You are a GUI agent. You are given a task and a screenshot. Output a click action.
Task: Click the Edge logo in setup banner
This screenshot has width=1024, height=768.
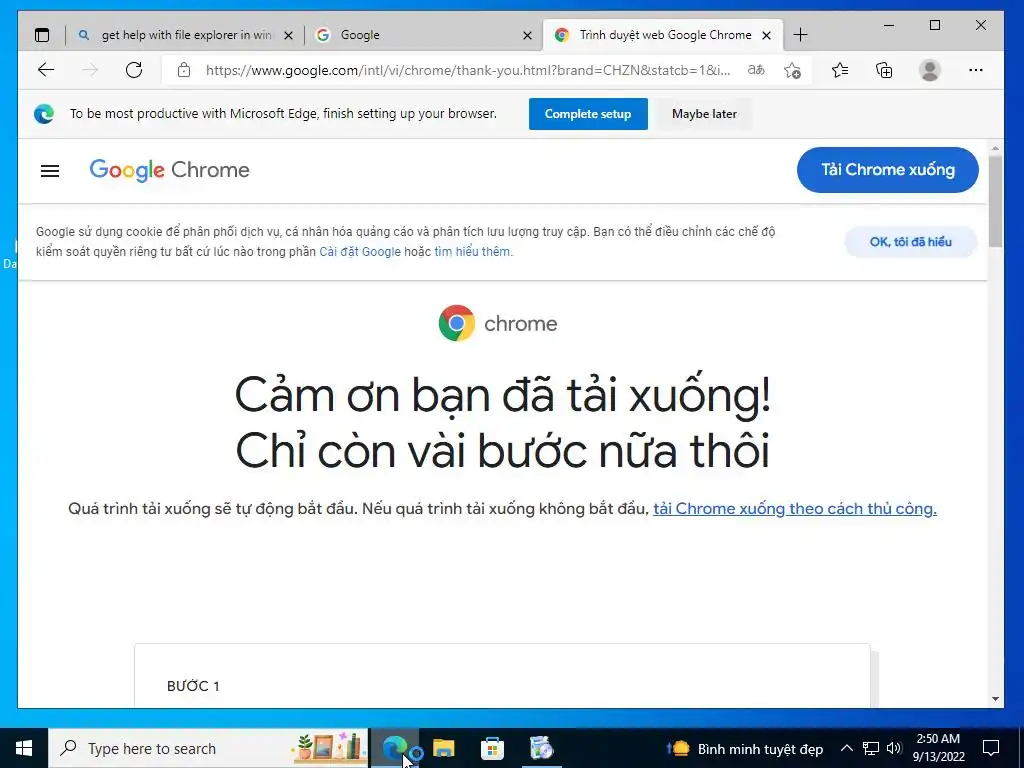44,114
